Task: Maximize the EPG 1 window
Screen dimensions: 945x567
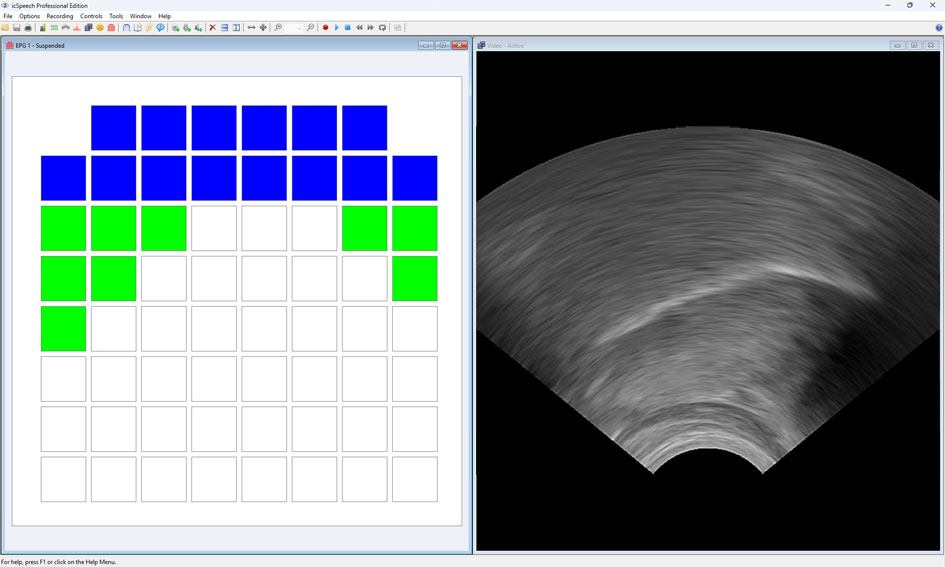Action: point(443,45)
